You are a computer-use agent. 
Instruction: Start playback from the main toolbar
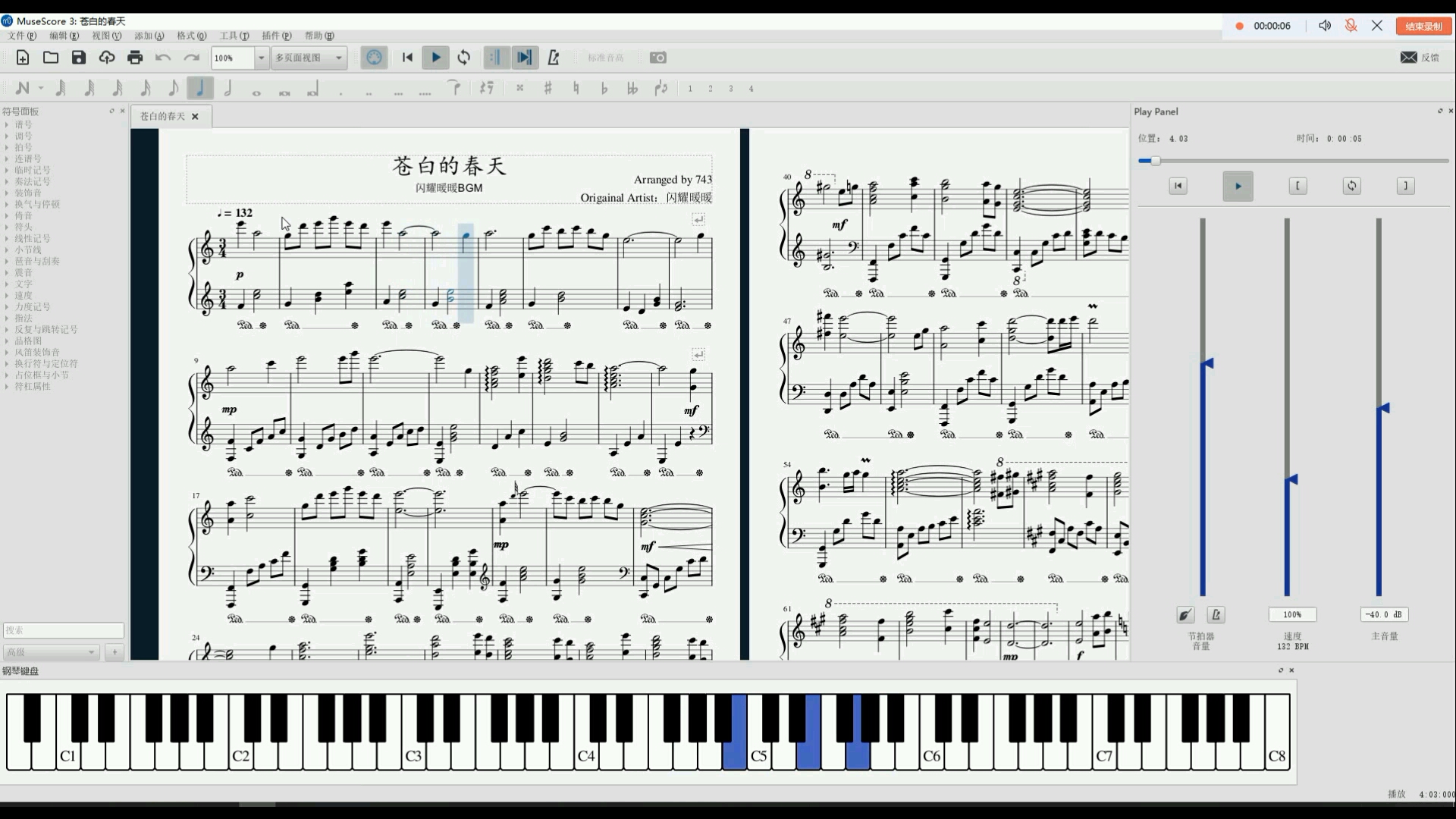tap(435, 58)
